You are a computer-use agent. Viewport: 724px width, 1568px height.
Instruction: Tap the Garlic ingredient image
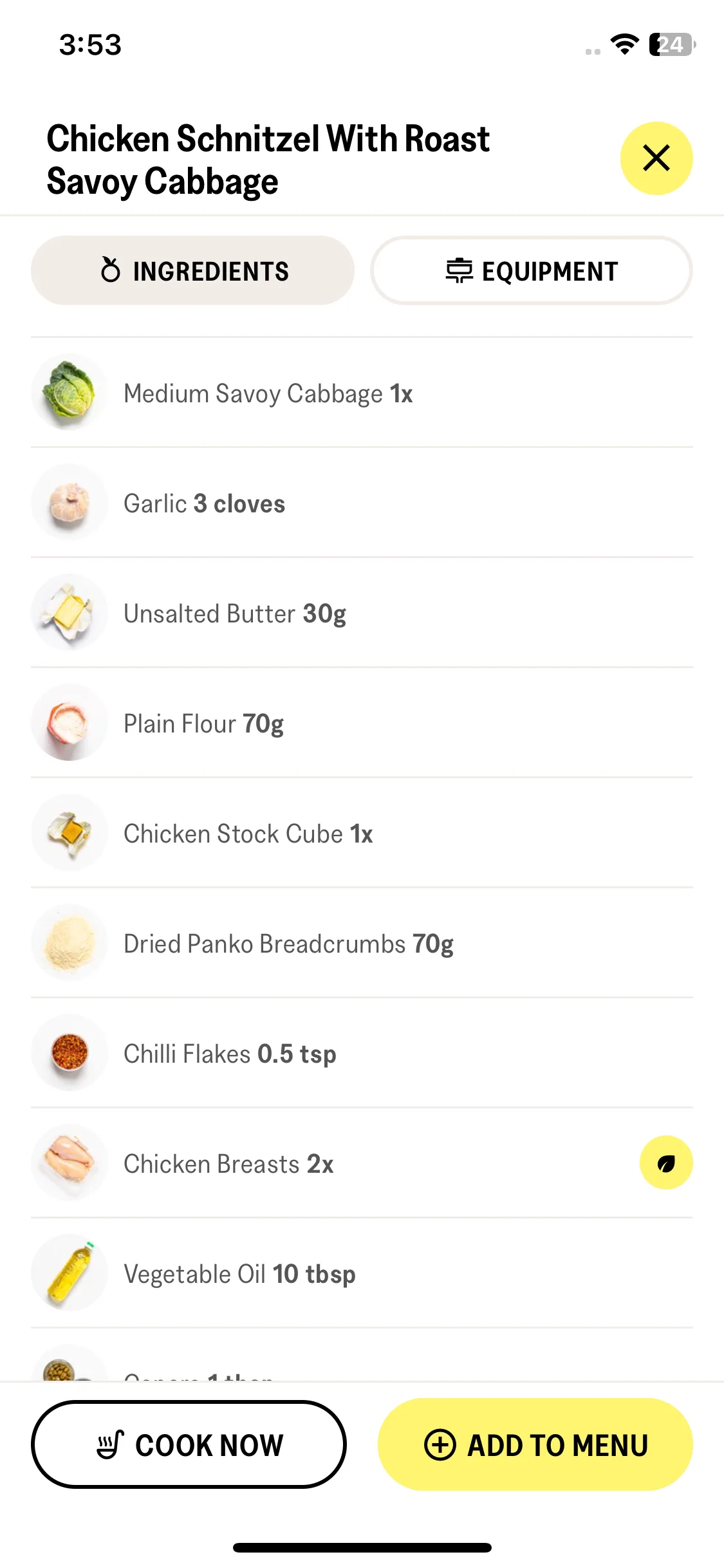pyautogui.click(x=70, y=502)
